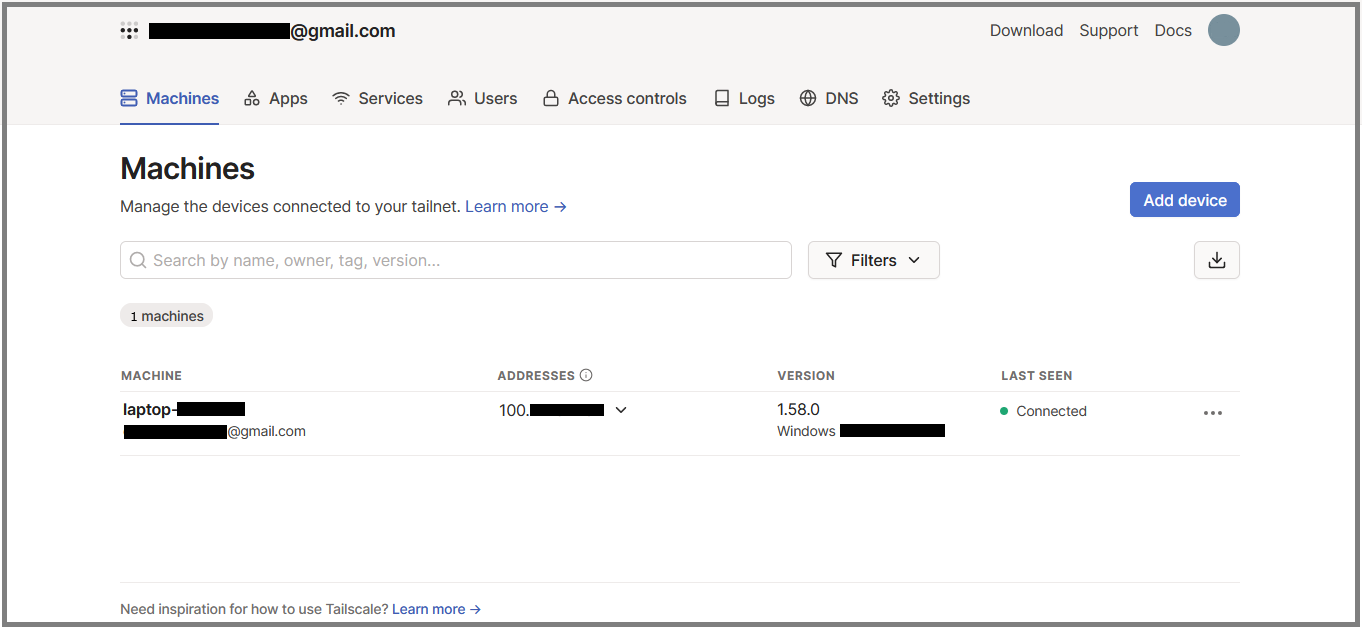Open the Tailscale dotted grid logo

pyautogui.click(x=129, y=31)
